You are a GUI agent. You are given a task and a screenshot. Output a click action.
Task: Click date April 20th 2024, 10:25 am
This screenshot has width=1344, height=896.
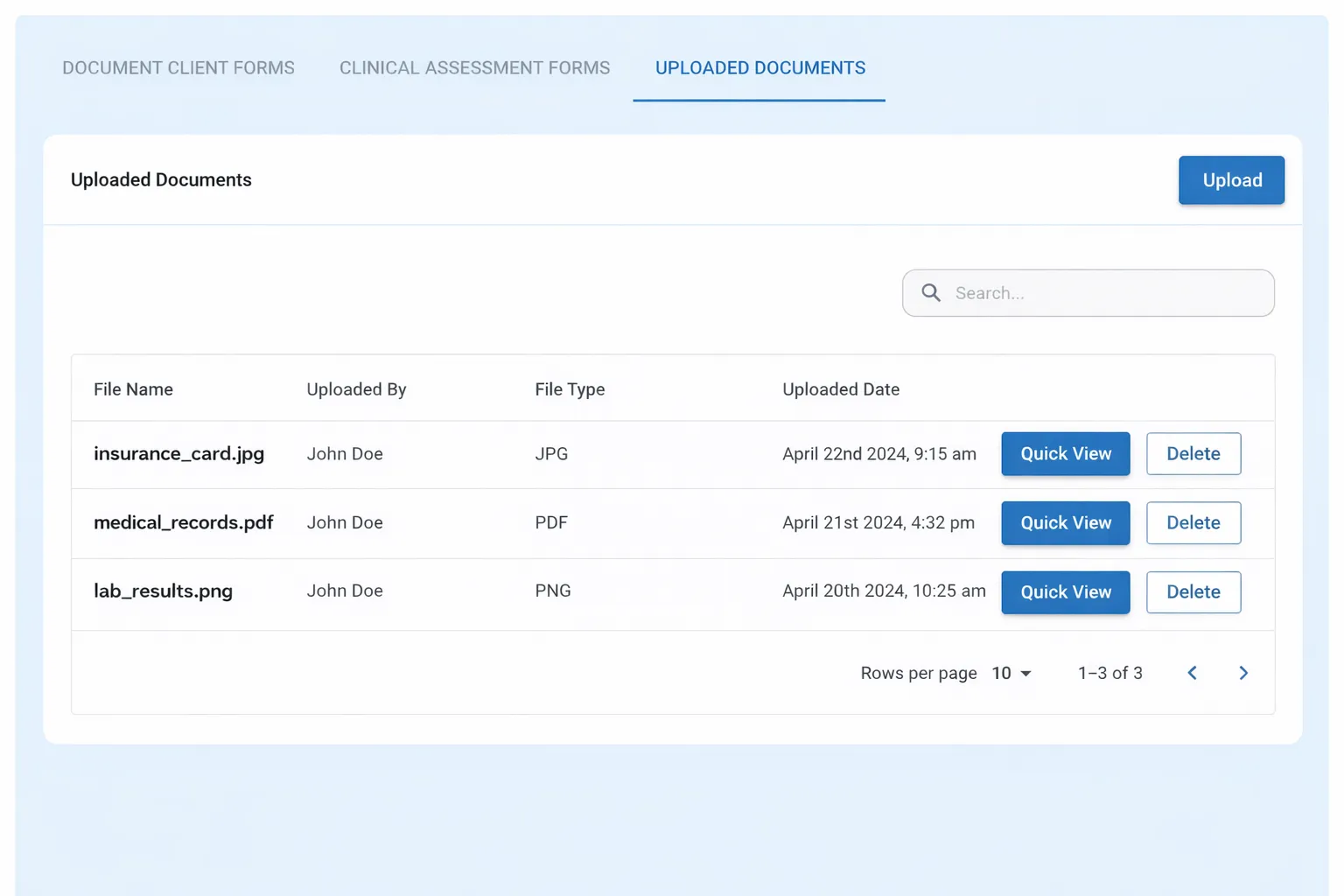pos(884,591)
